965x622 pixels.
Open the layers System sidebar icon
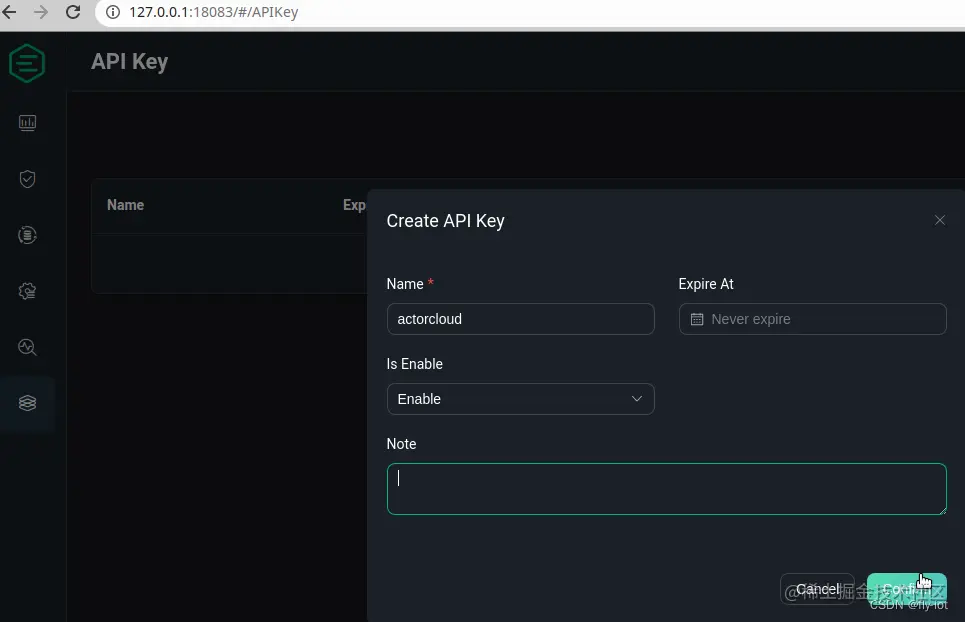[x=27, y=403]
